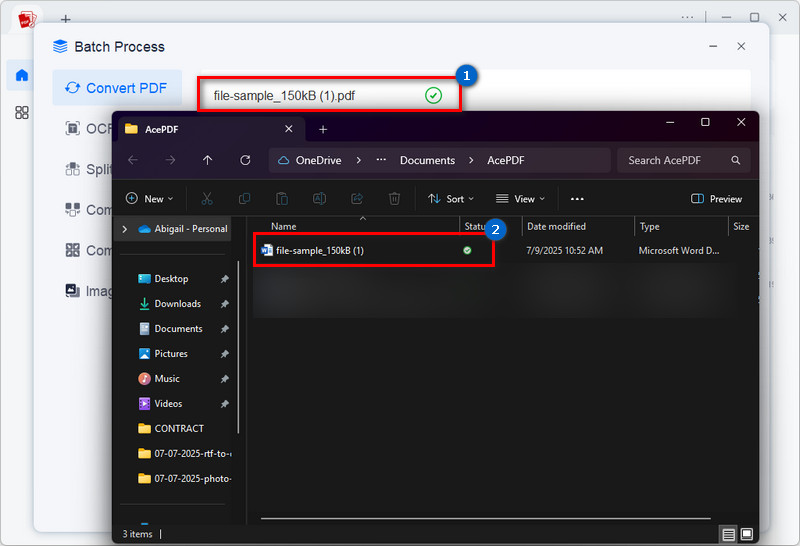Viewport: 800px width, 546px height.
Task: Sort by Size column header
Action: (x=741, y=226)
